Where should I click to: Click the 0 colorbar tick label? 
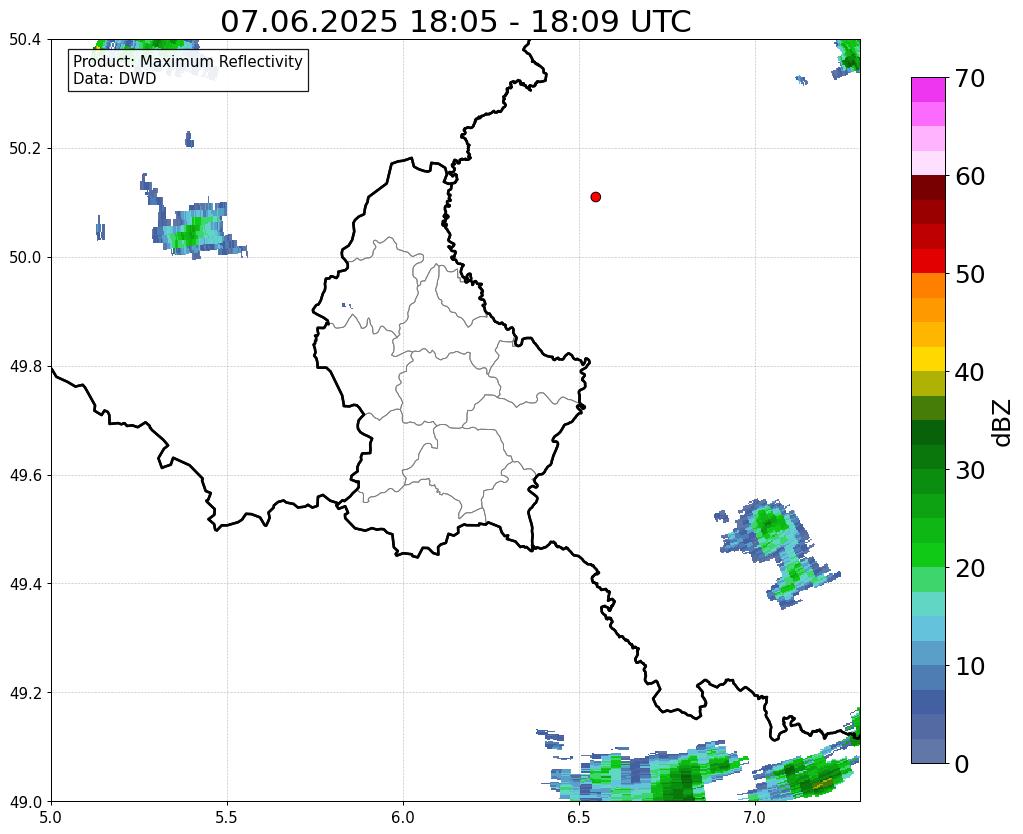tap(962, 764)
